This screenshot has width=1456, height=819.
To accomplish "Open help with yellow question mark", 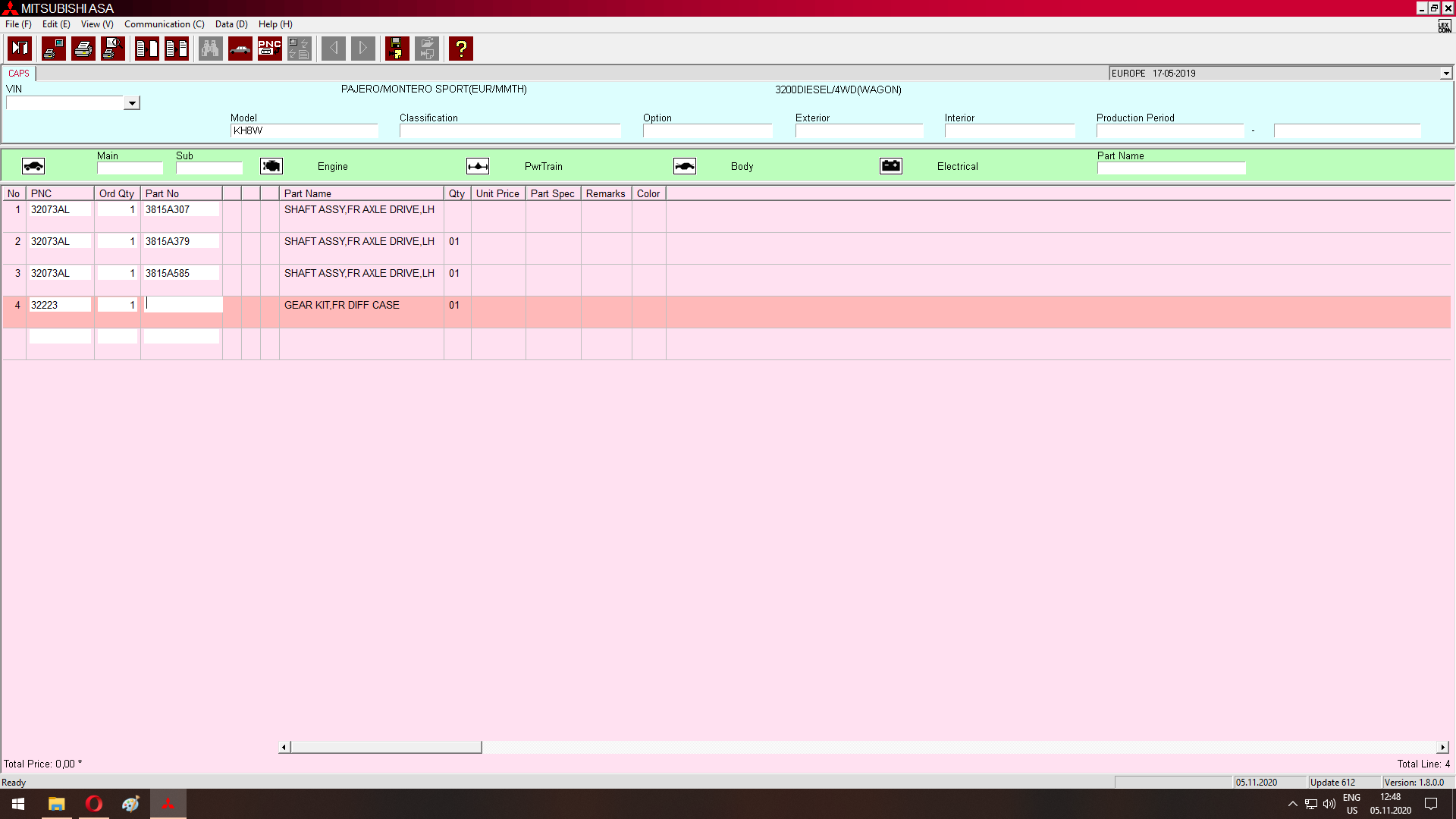I will point(460,49).
